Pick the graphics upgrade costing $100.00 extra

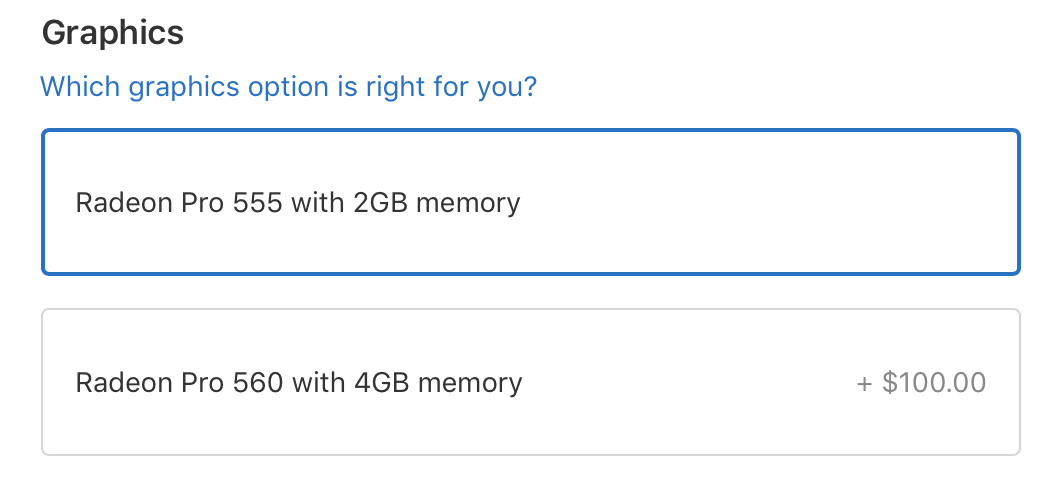(530, 382)
